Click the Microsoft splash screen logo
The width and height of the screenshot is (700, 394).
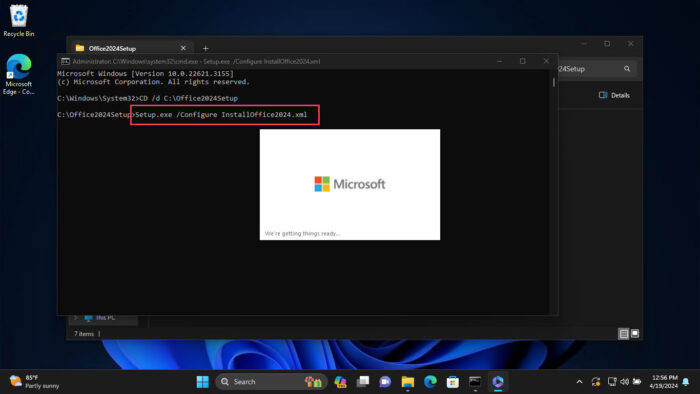350,184
